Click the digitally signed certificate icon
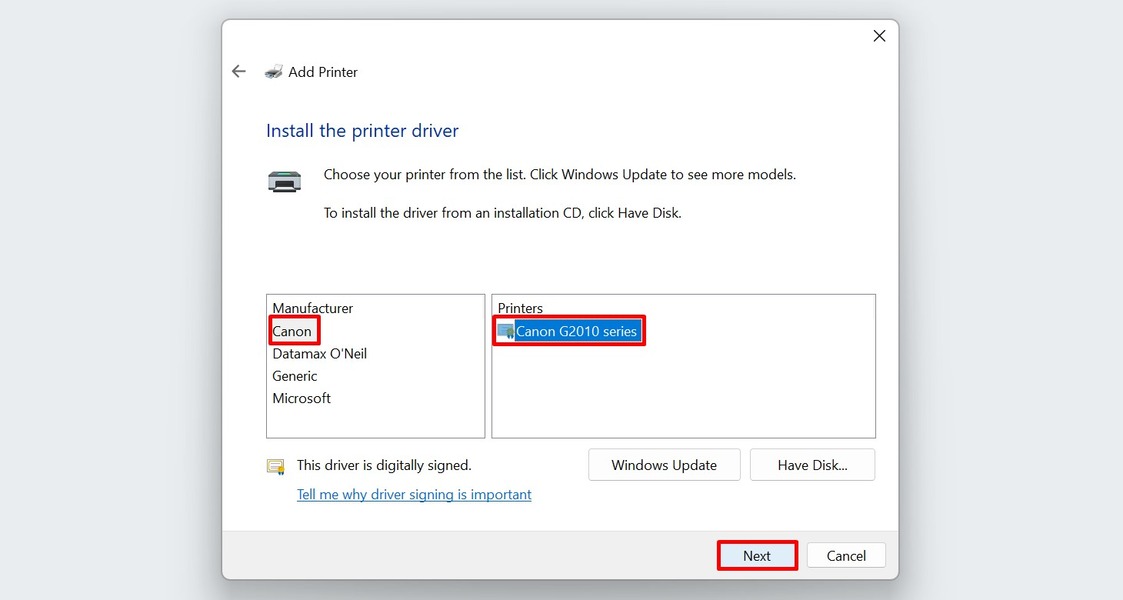The width and height of the screenshot is (1123, 600). [275, 465]
